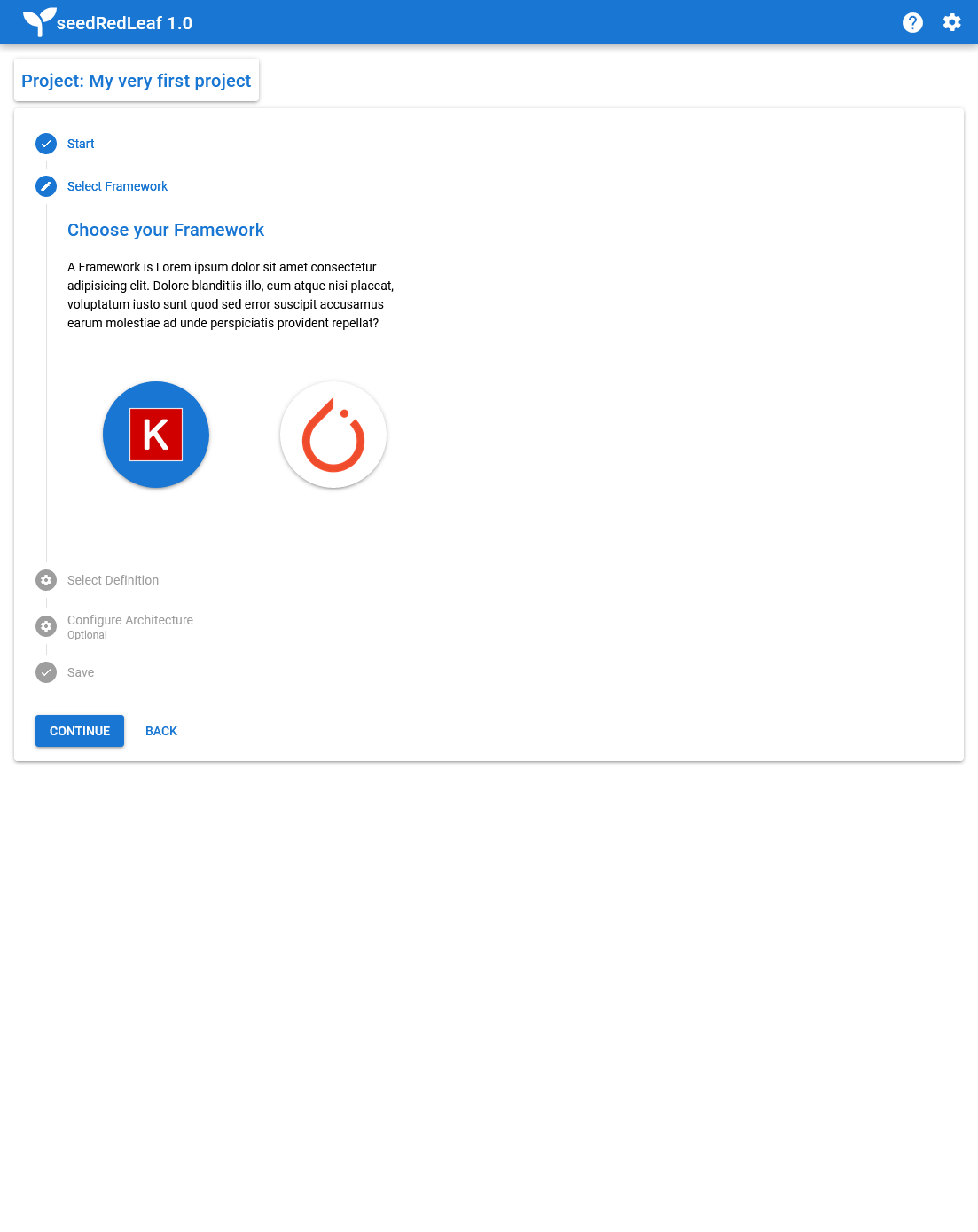Click the Project: My very first project title

(137, 81)
